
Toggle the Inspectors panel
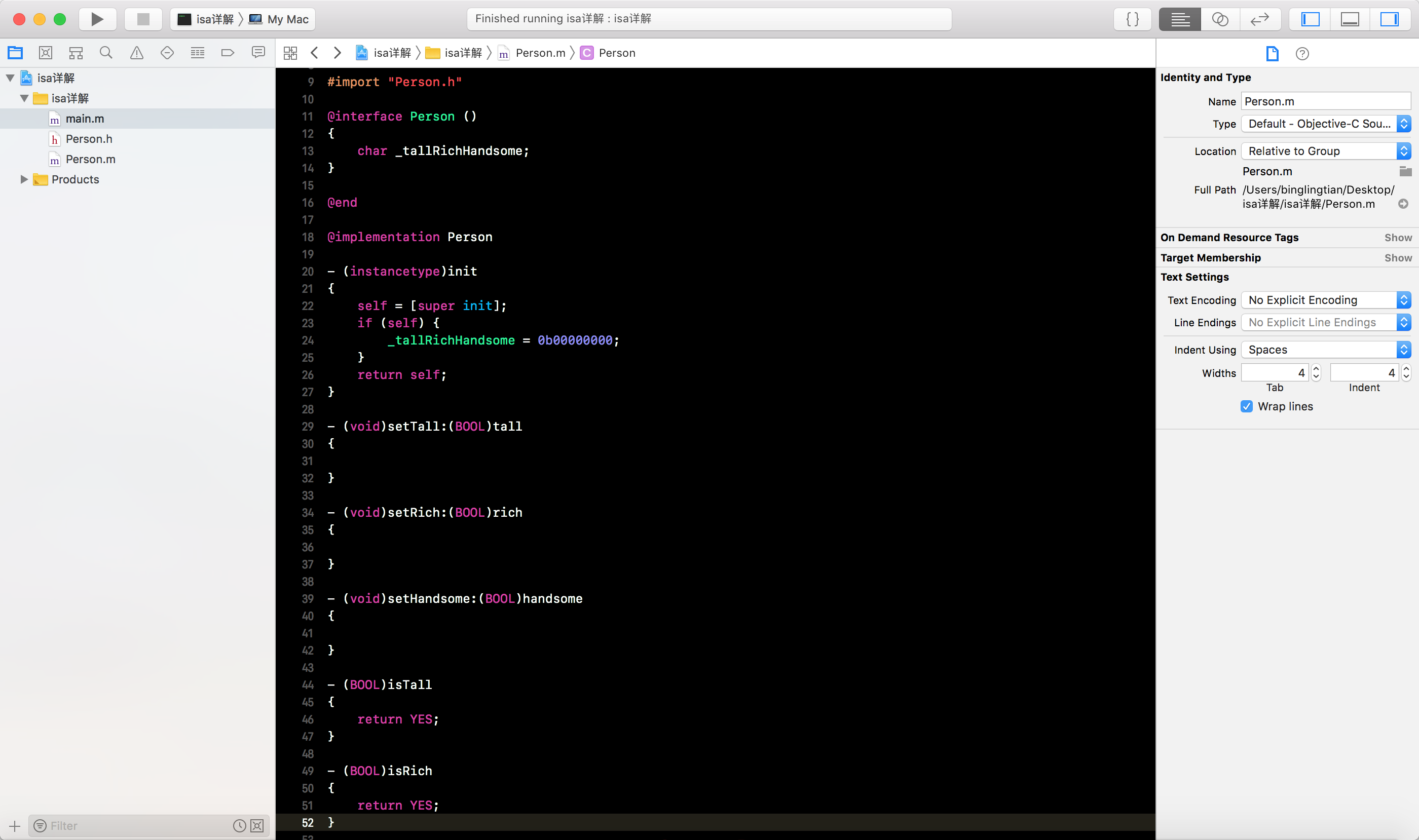1390,19
